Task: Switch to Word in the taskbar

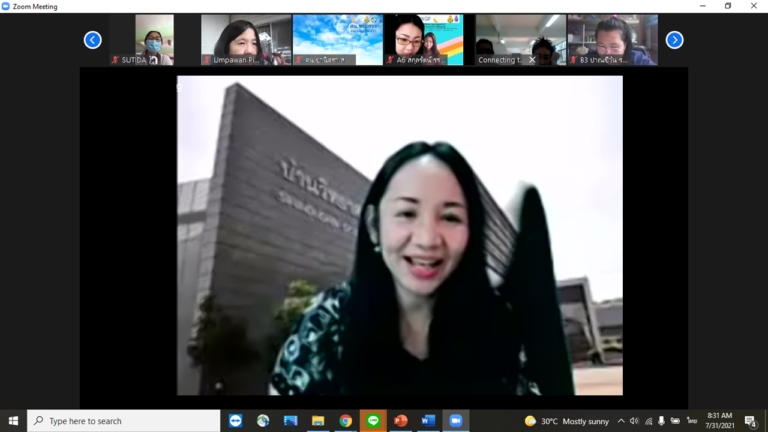Action: (x=428, y=421)
